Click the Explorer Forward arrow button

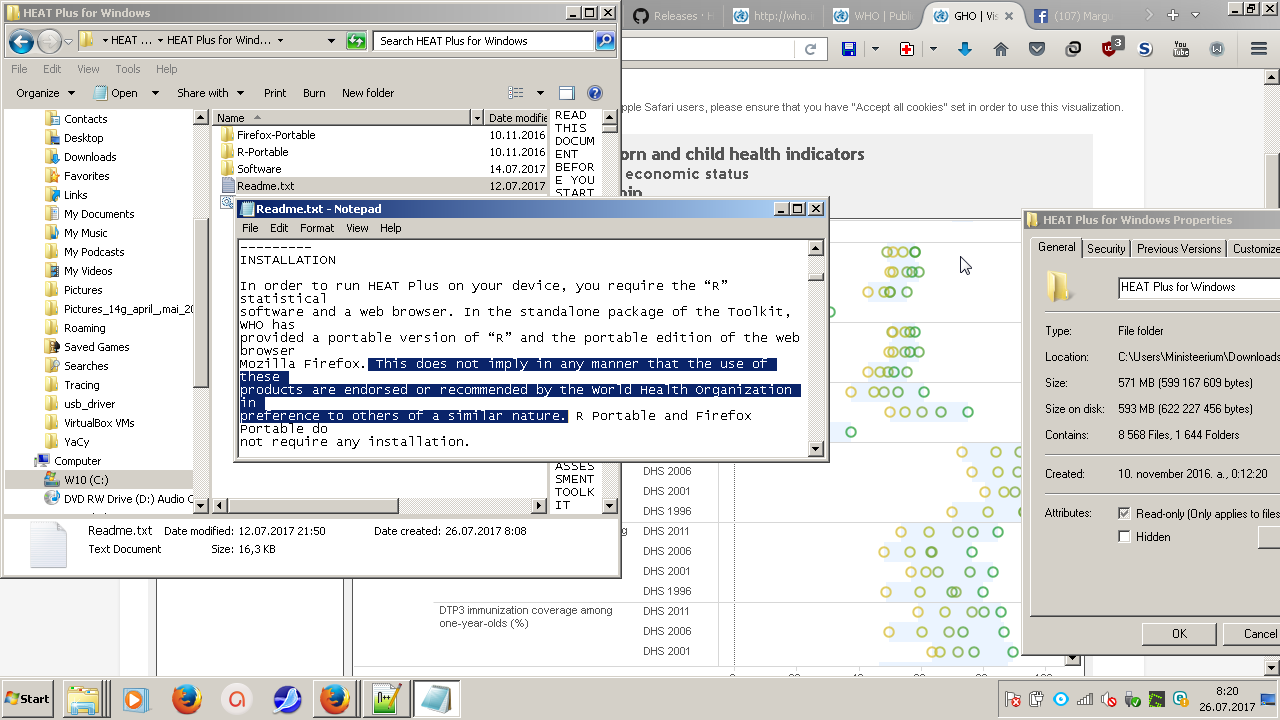49,41
